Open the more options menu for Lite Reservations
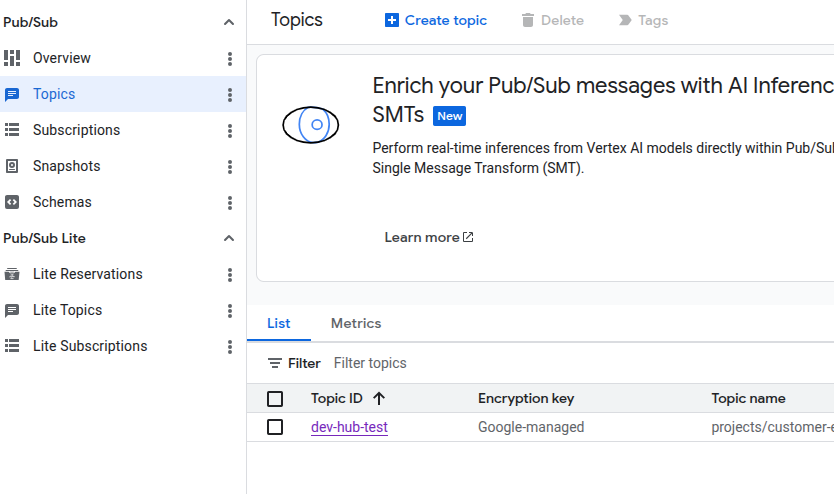The image size is (834, 494). point(230,274)
